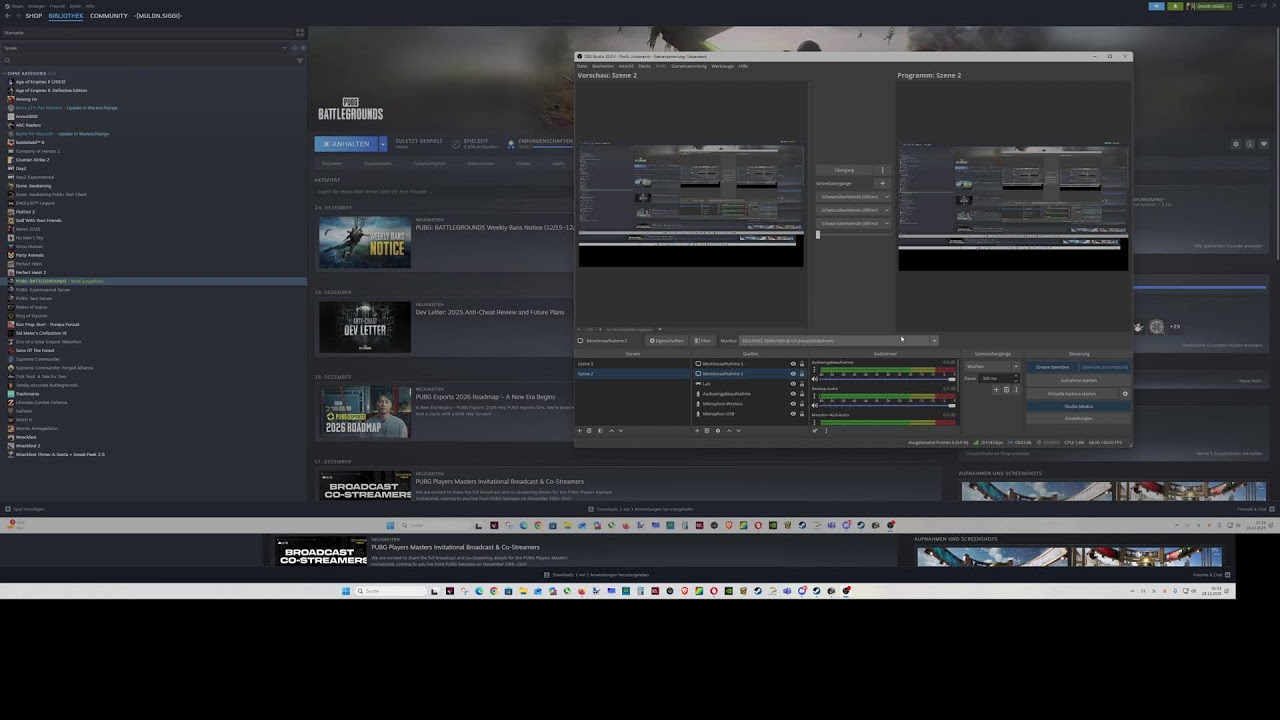The height and width of the screenshot is (720, 1280).
Task: Click the Übergang transition button
Action: pyautogui.click(x=845, y=170)
